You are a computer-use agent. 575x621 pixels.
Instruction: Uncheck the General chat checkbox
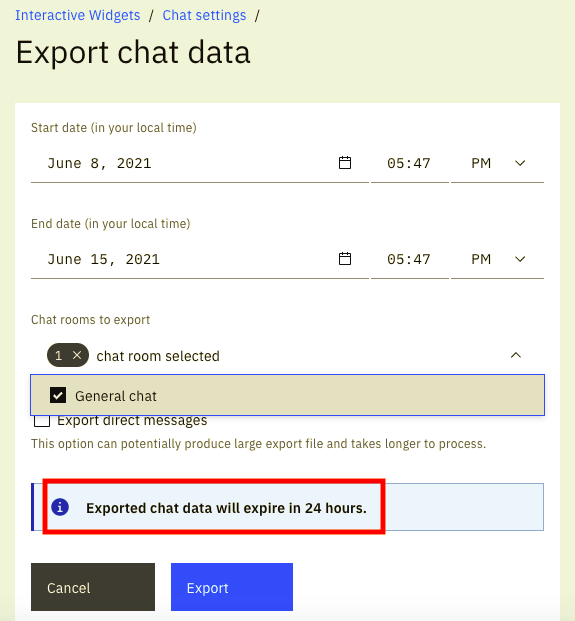click(58, 395)
